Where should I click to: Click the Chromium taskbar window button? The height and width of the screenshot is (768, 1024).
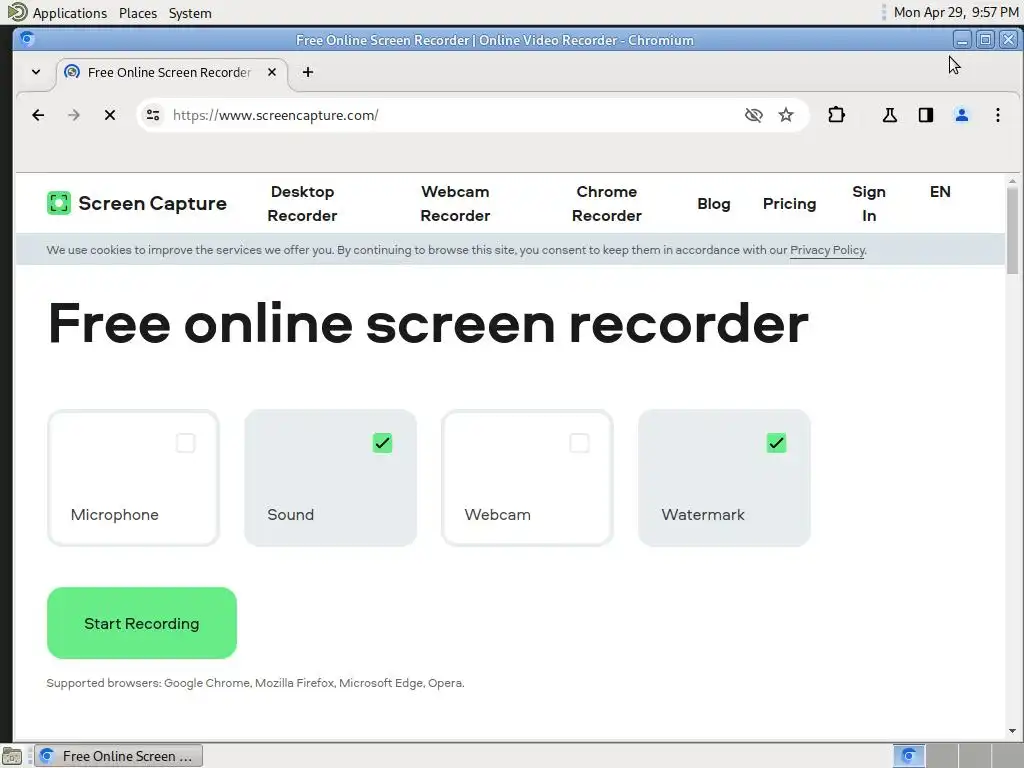point(118,756)
